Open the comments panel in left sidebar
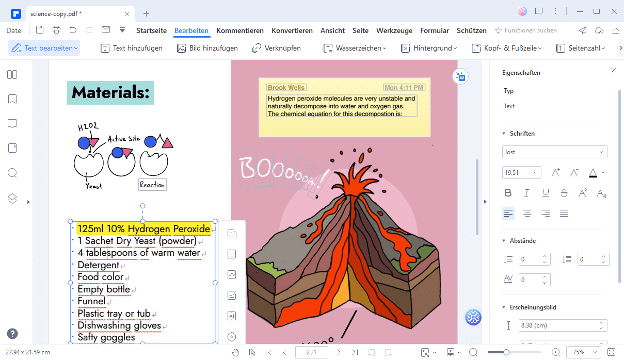The image size is (624, 360). [12, 124]
